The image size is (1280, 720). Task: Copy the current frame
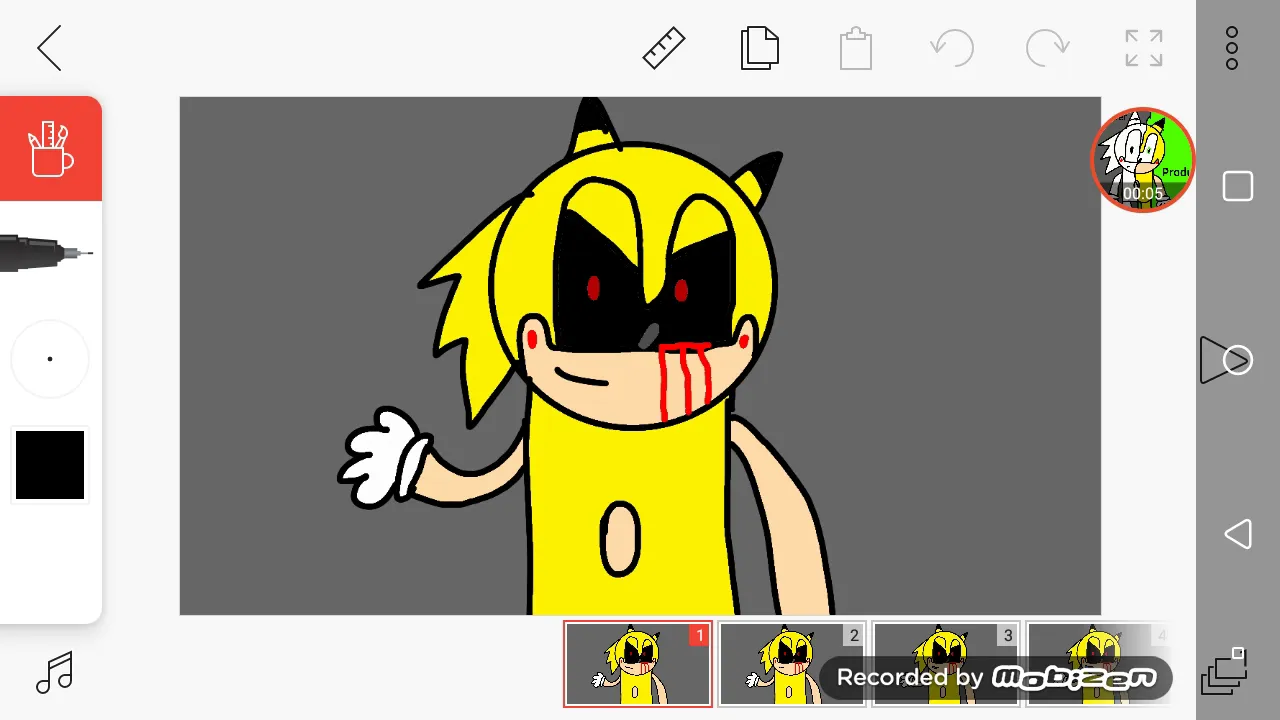click(x=759, y=48)
